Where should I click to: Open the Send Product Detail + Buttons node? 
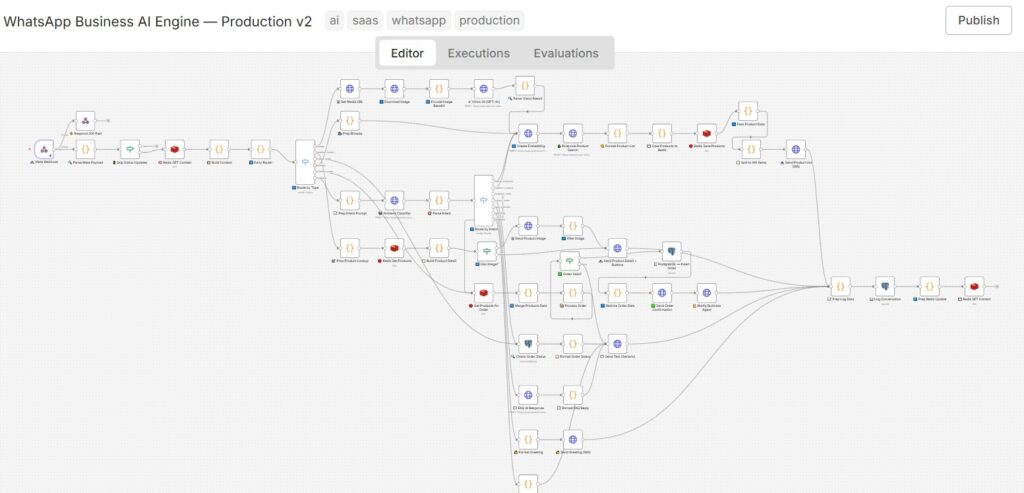pos(617,248)
